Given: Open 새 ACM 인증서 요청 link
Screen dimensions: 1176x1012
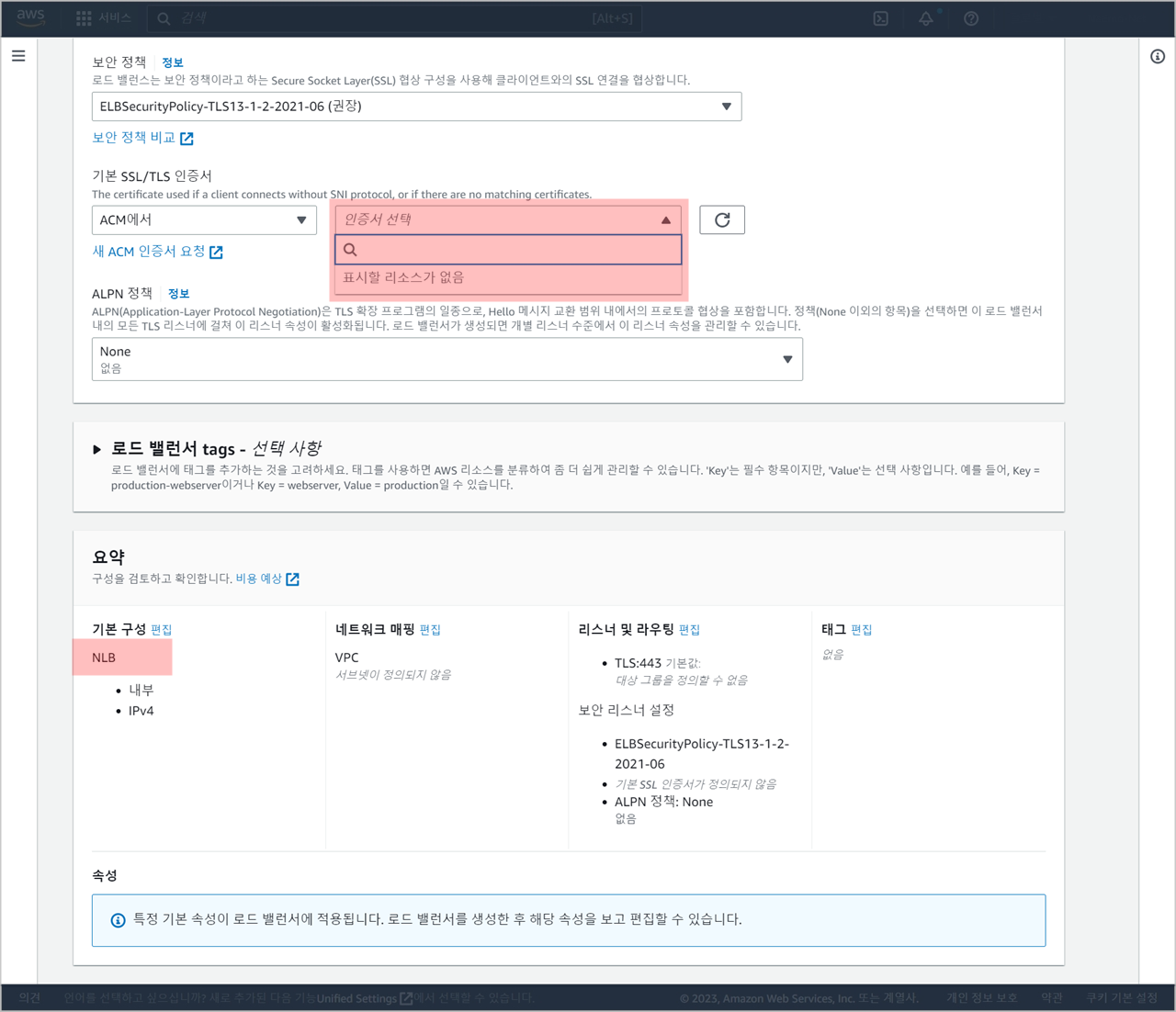Looking at the screenshot, I should [x=157, y=252].
